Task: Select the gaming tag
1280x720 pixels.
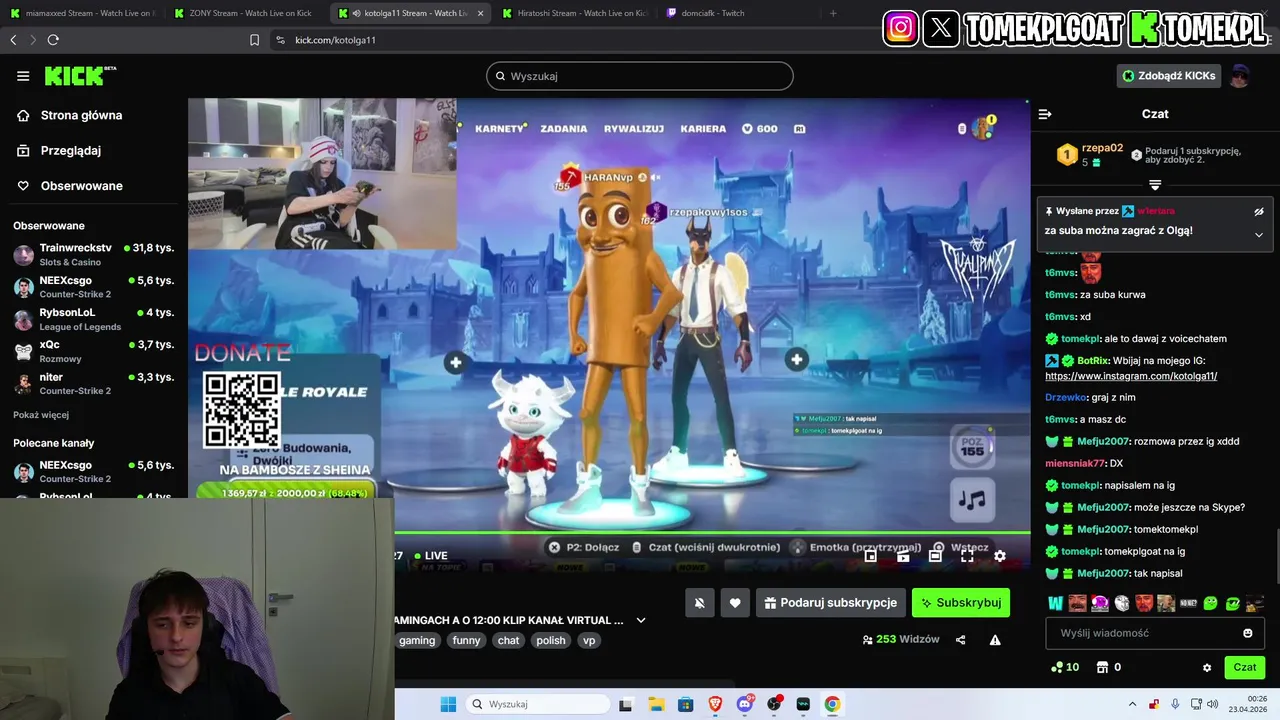Action: 417,640
